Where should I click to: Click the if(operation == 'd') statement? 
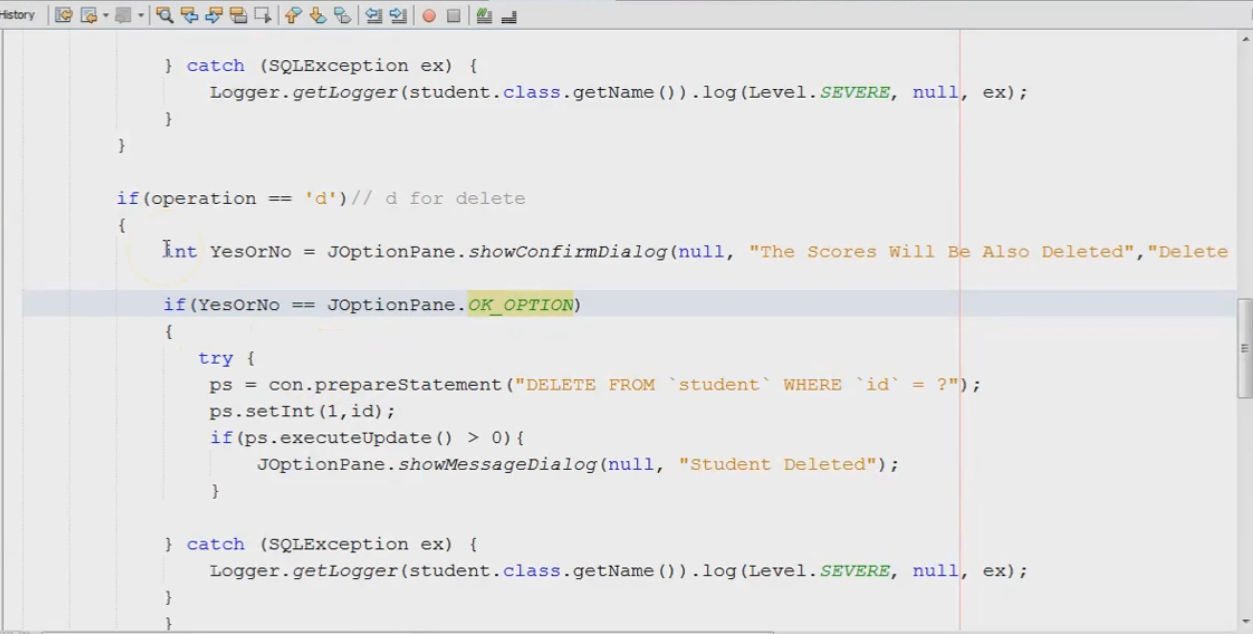point(232,199)
